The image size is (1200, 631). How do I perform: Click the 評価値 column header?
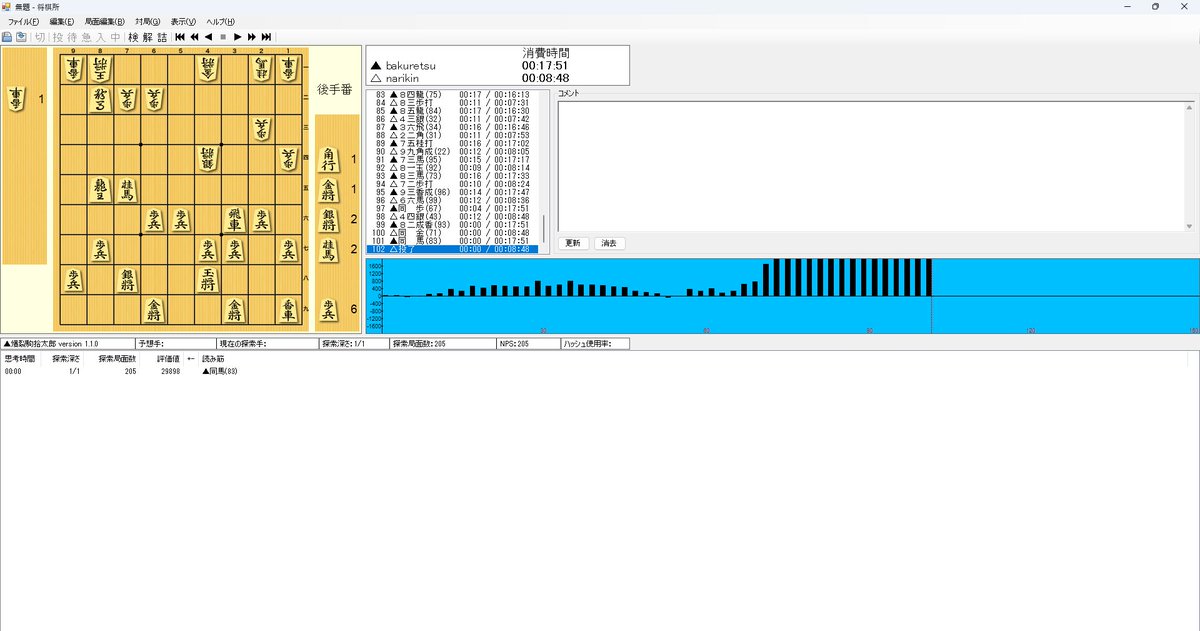click(x=168, y=358)
